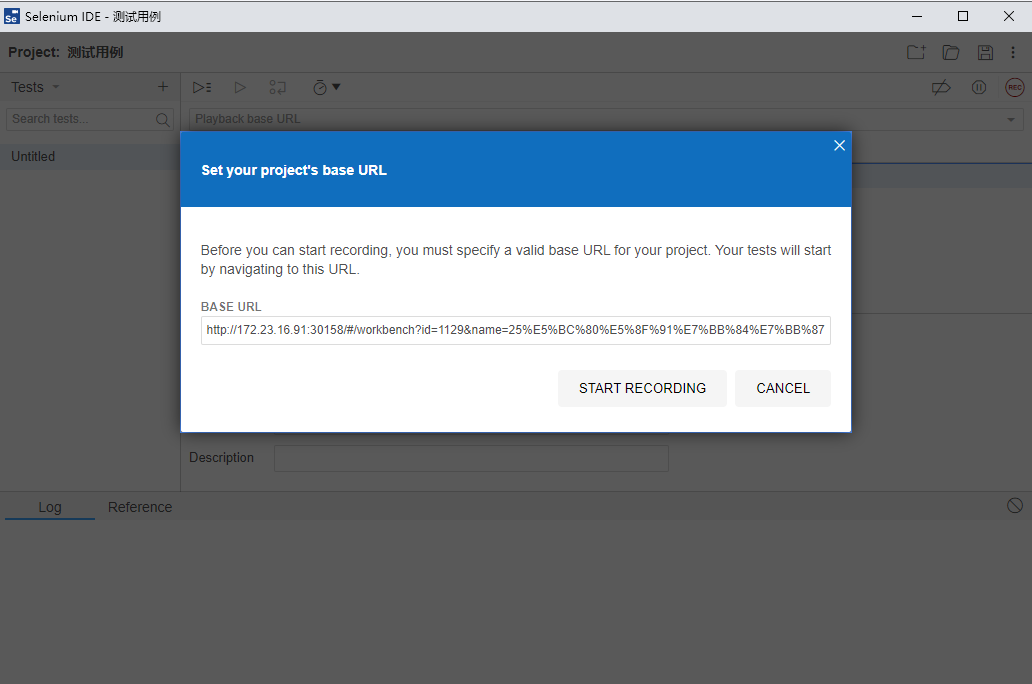
Task: Click the red REC record button
Action: pos(1015,87)
